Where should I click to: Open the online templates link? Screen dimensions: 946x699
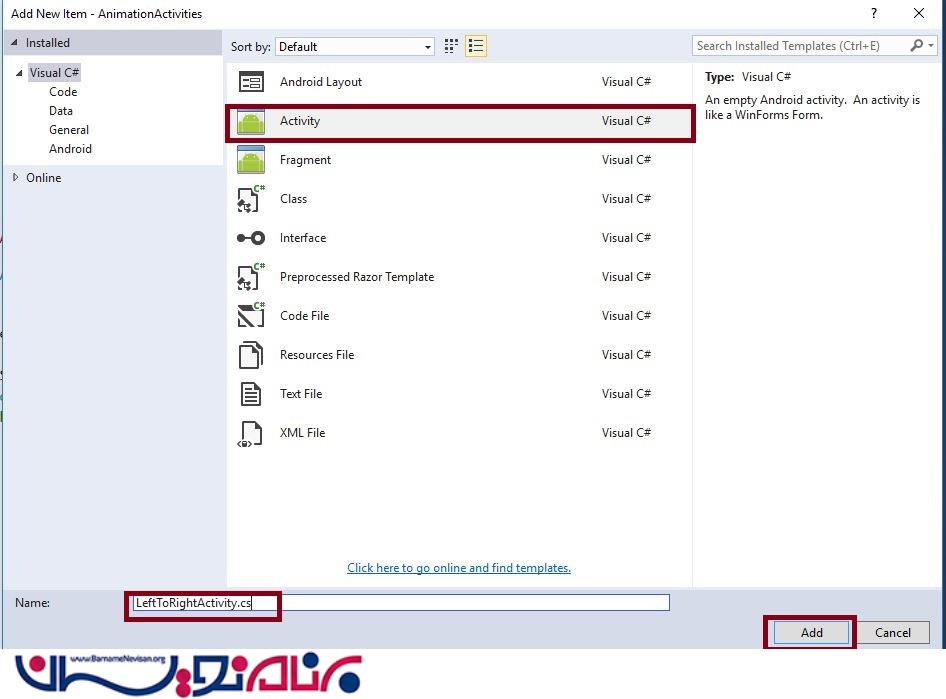(458, 568)
